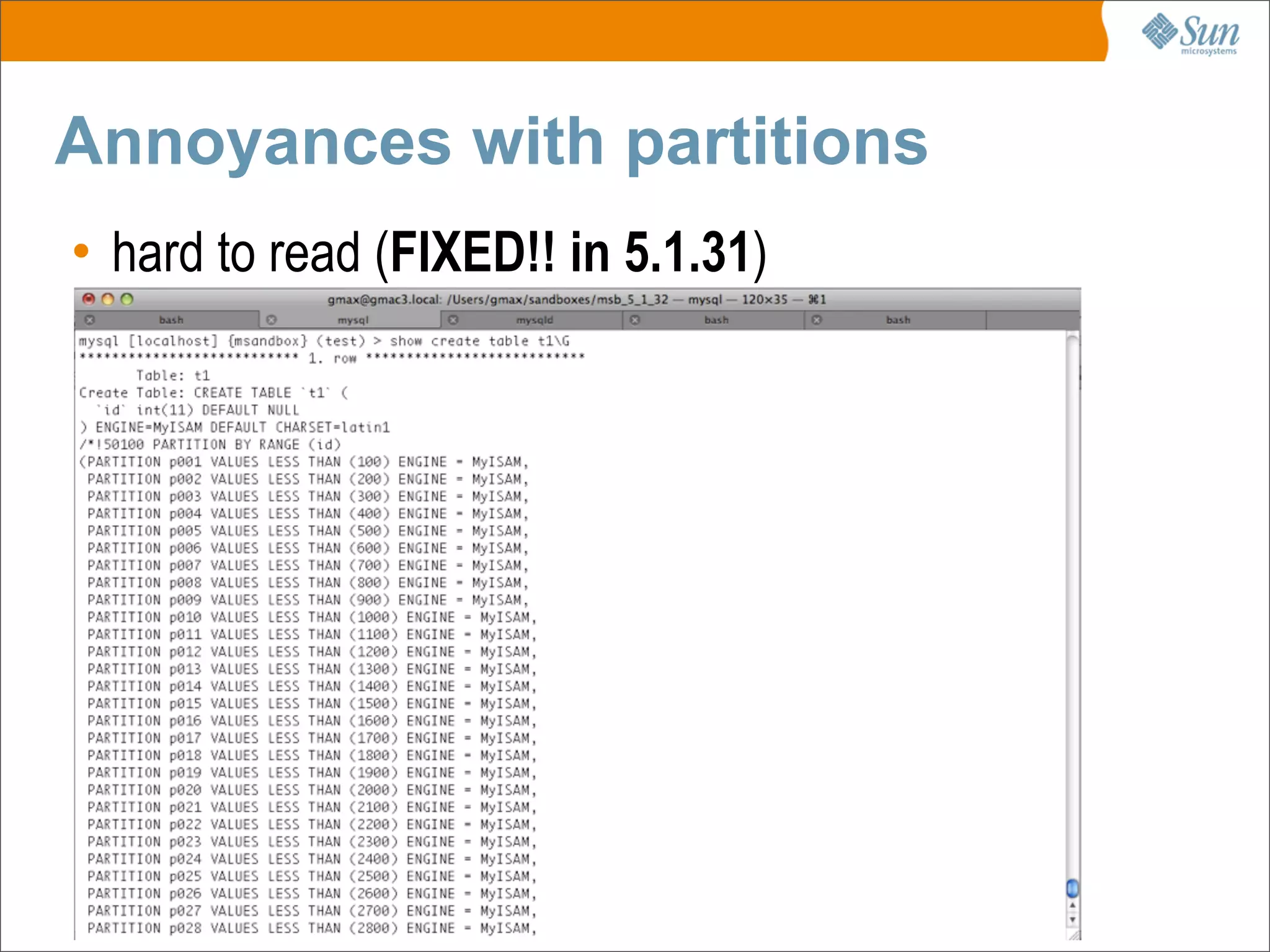Viewport: 1270px width, 952px height.
Task: Click the 'Table: t1' line
Action: pos(173,376)
